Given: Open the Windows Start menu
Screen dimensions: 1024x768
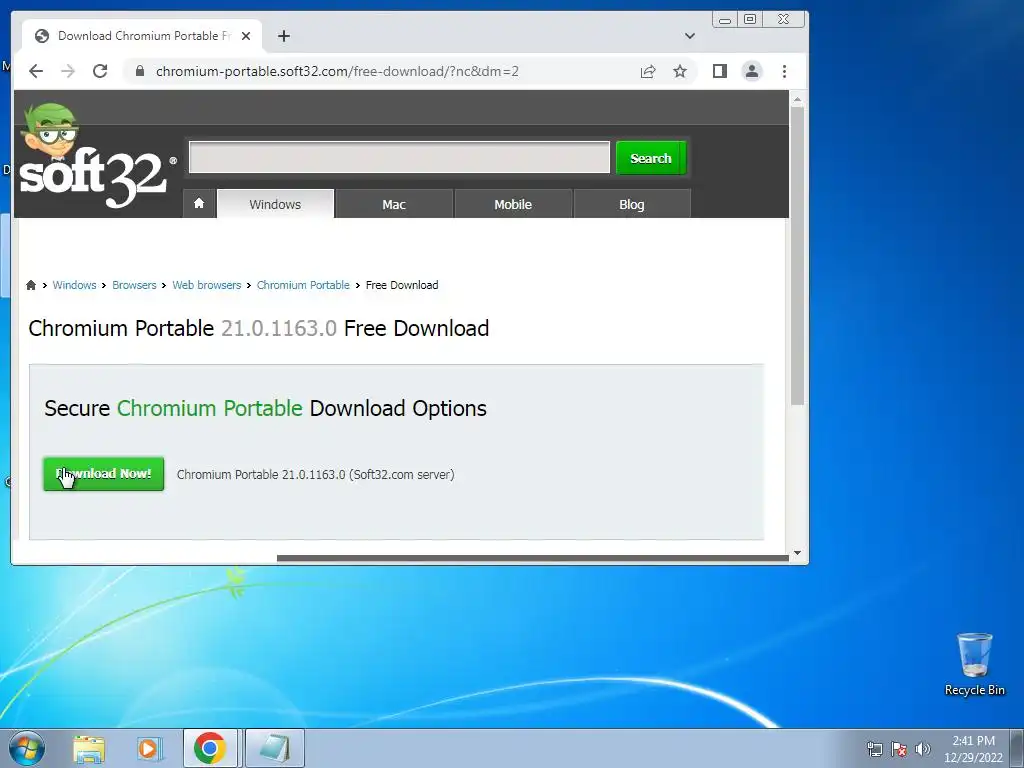Looking at the screenshot, I should [27, 748].
